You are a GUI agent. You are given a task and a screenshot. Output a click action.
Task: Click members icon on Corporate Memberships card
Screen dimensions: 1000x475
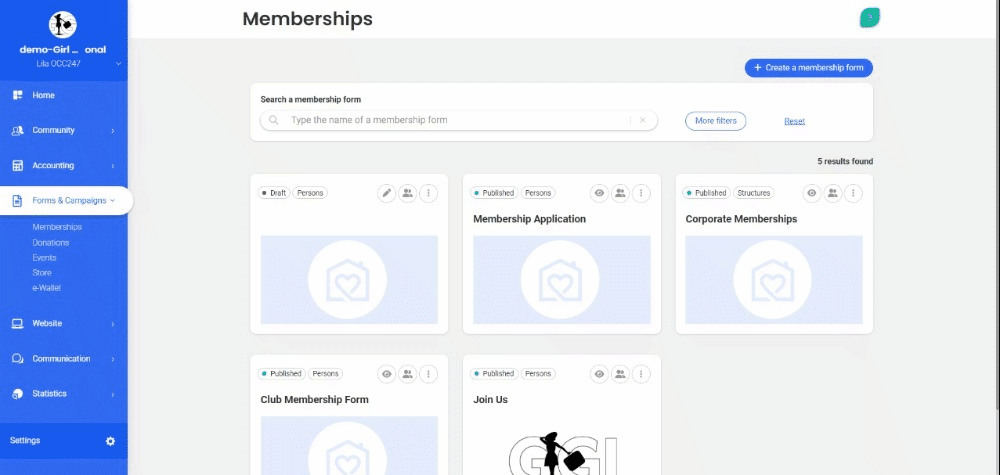pos(833,193)
